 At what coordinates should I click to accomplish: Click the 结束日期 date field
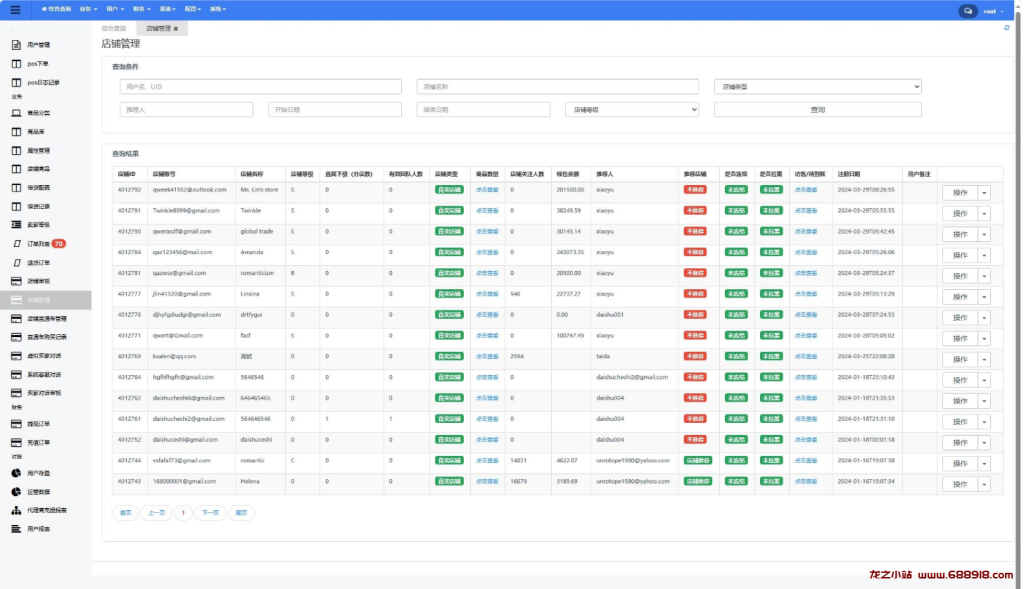coord(483,110)
